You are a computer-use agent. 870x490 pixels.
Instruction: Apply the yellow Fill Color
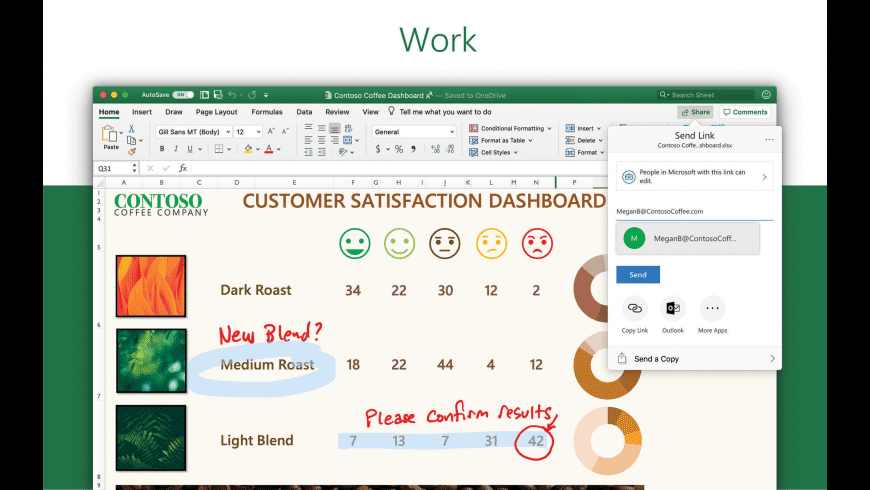[248, 149]
